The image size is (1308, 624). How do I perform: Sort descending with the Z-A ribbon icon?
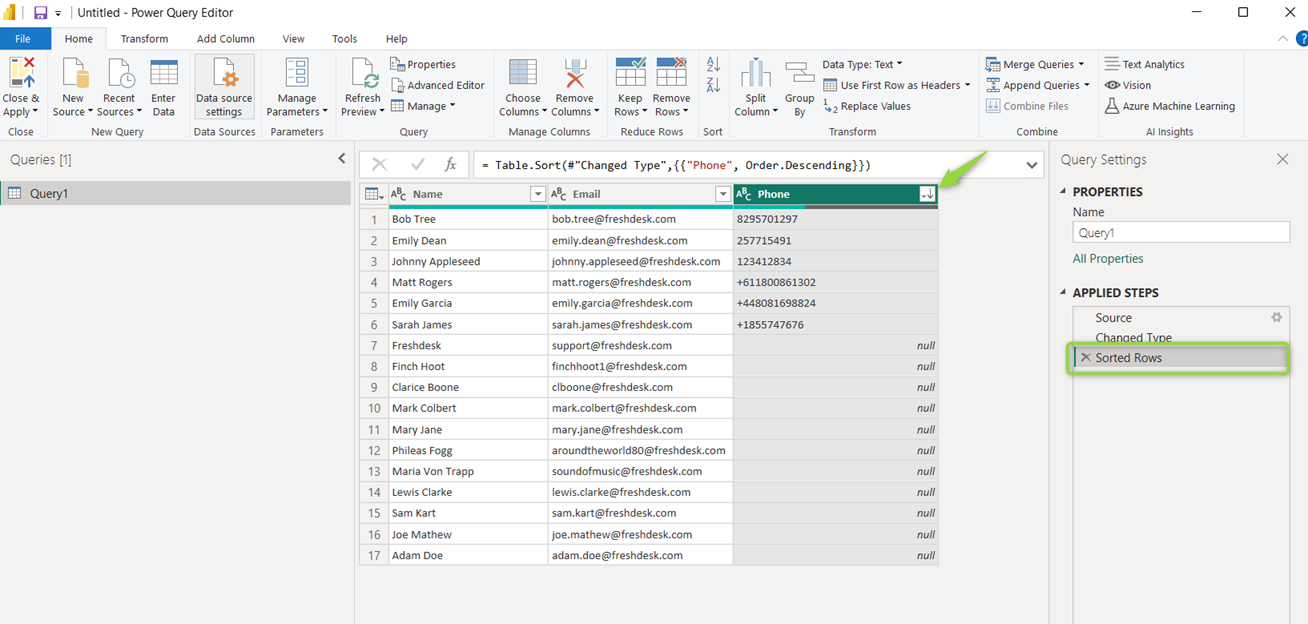point(713,85)
